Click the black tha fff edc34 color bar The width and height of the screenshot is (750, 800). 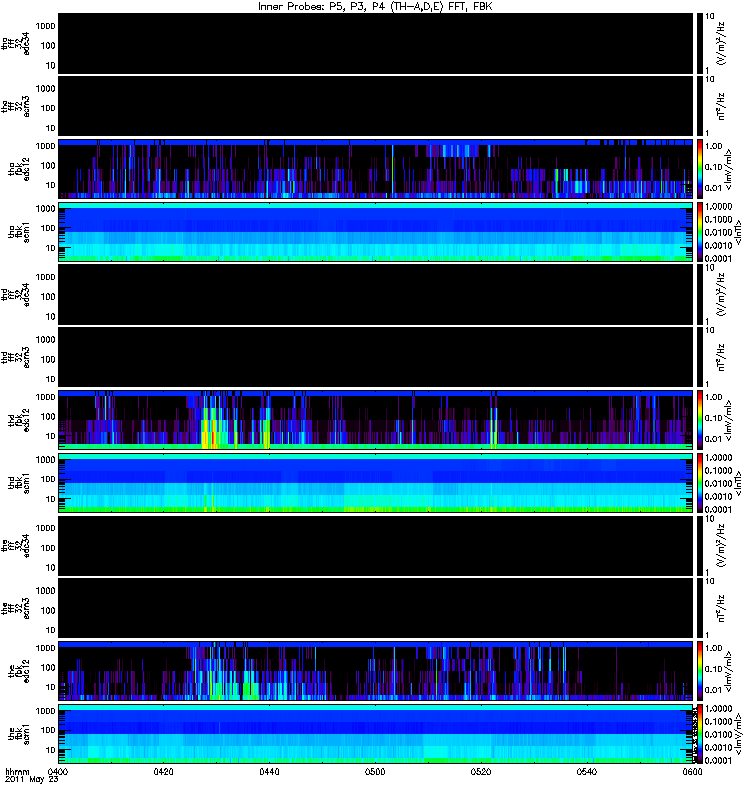coord(699,44)
